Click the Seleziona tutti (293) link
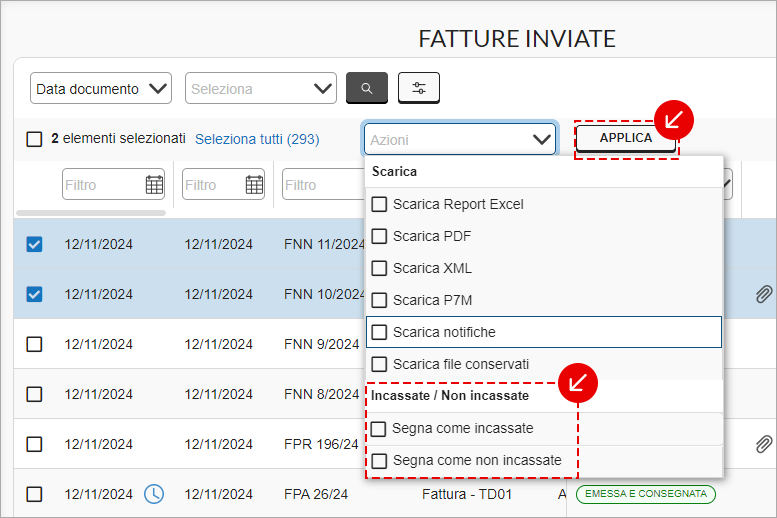This screenshot has height=518, width=777. point(257,139)
